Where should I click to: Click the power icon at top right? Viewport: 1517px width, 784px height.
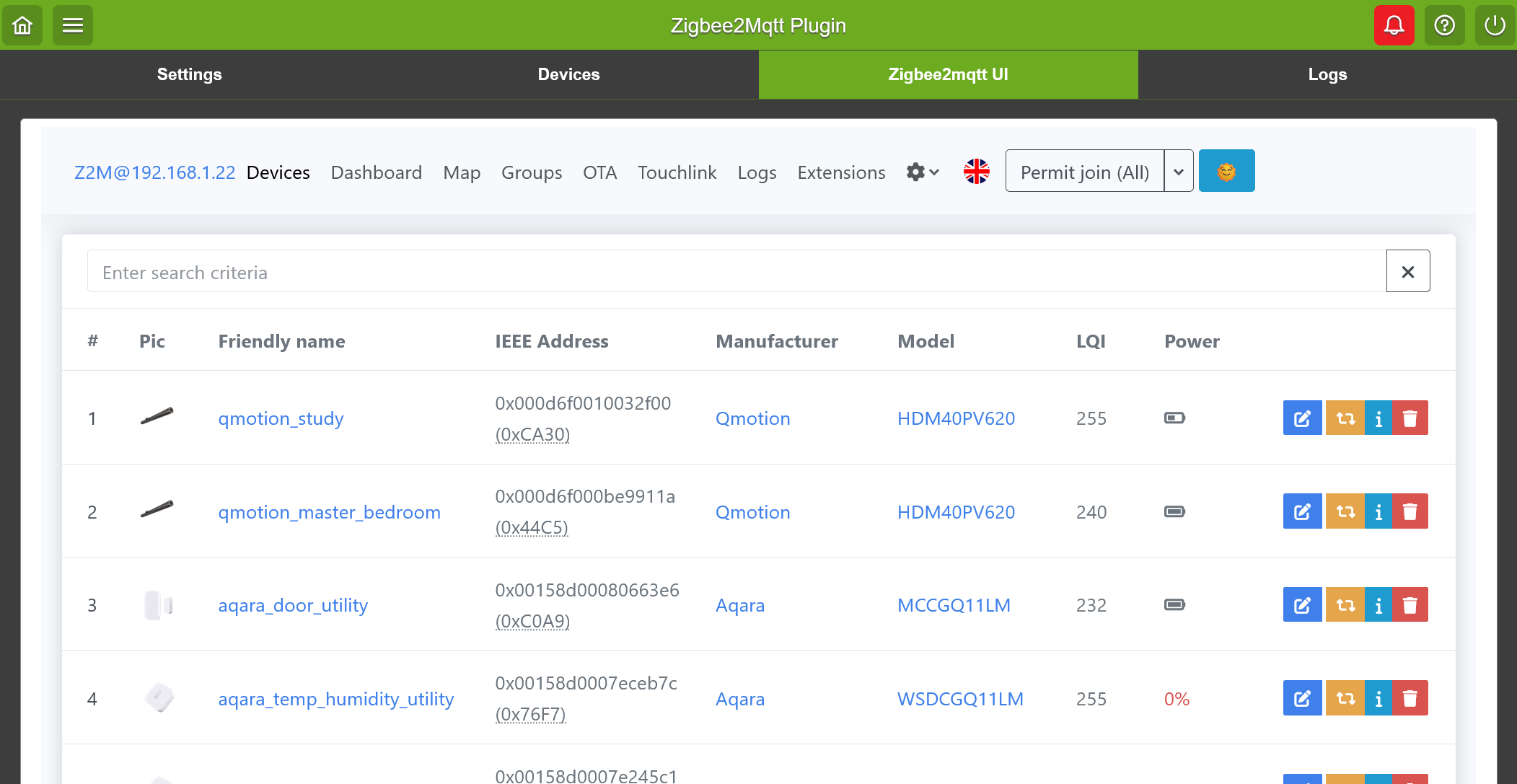click(1495, 25)
